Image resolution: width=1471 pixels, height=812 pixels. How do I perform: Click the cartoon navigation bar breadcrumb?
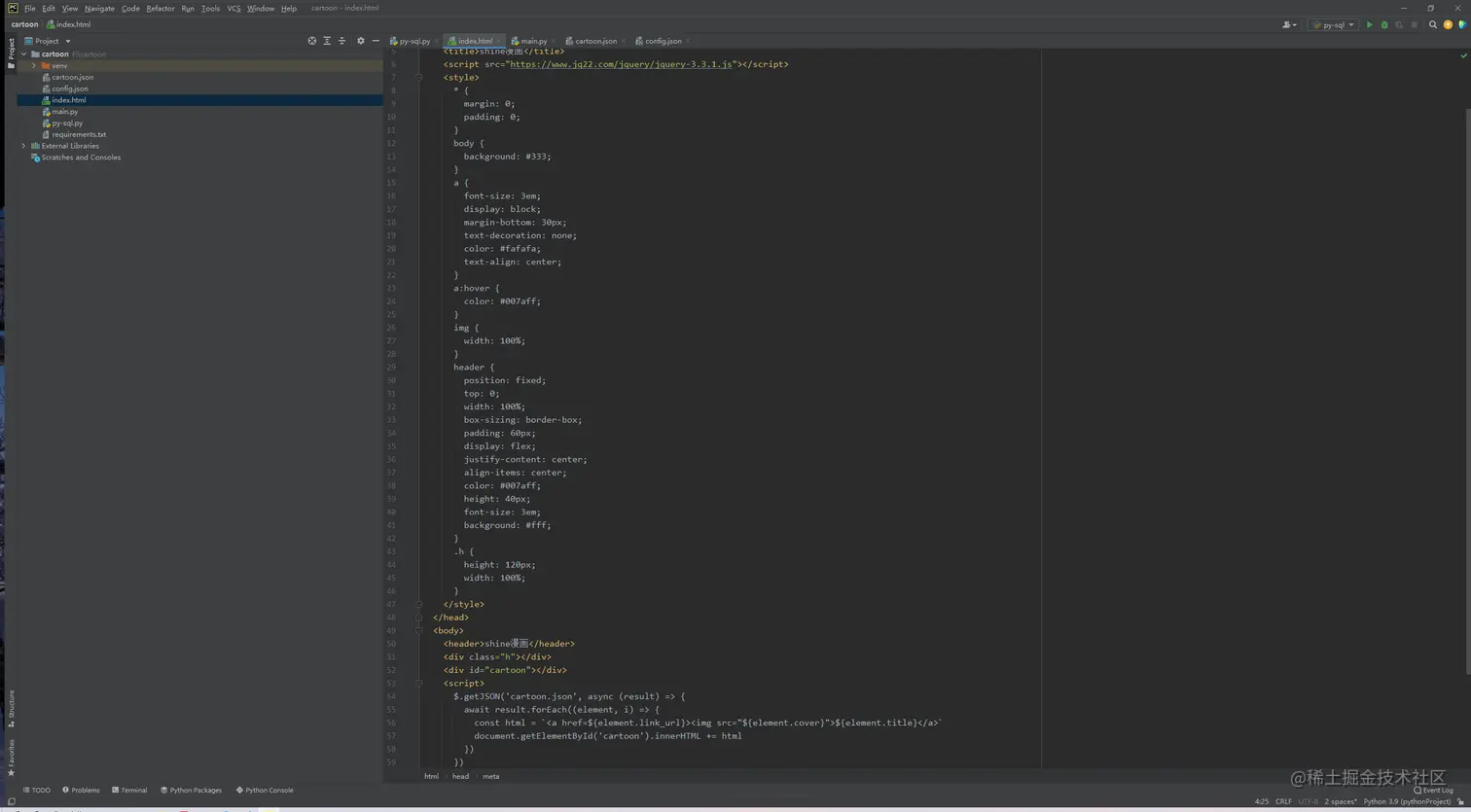point(25,24)
